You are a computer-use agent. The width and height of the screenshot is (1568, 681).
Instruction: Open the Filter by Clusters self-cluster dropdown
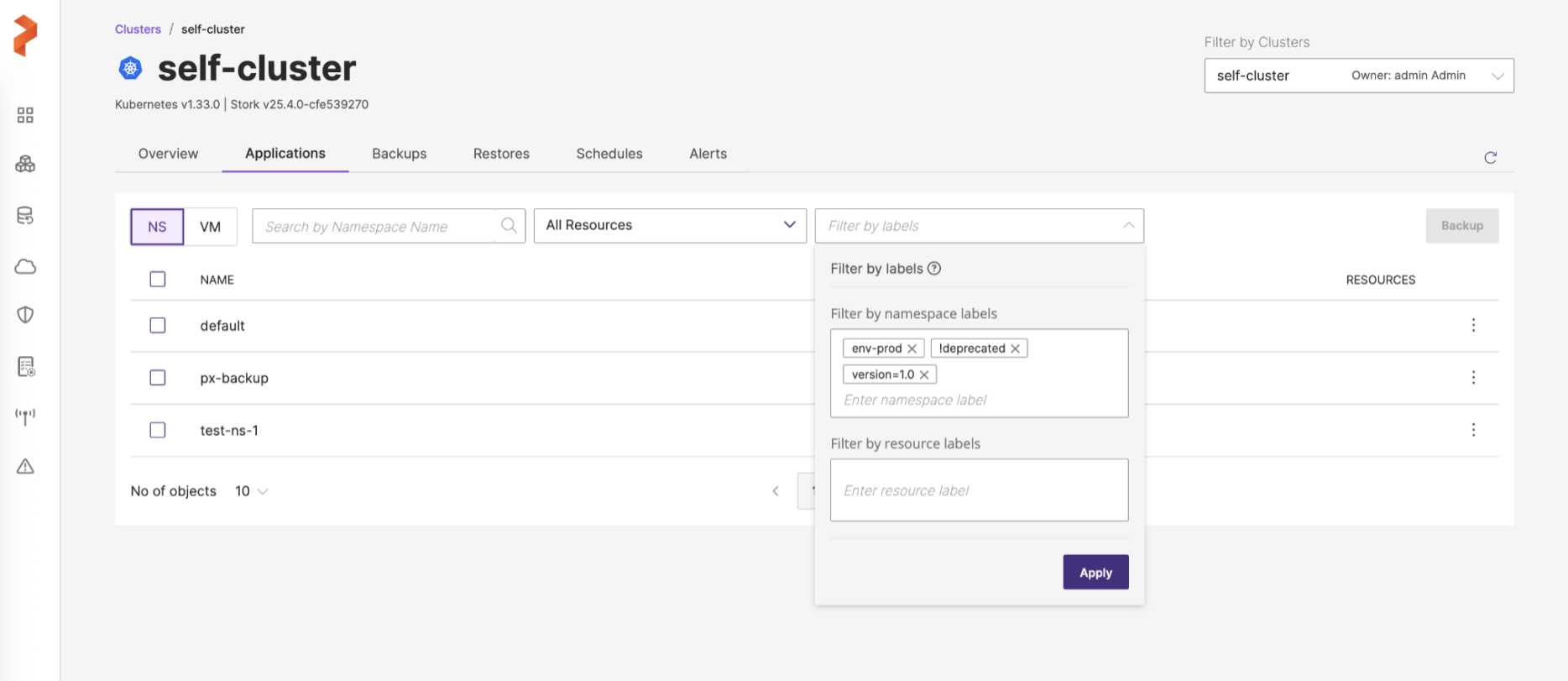[1358, 76]
